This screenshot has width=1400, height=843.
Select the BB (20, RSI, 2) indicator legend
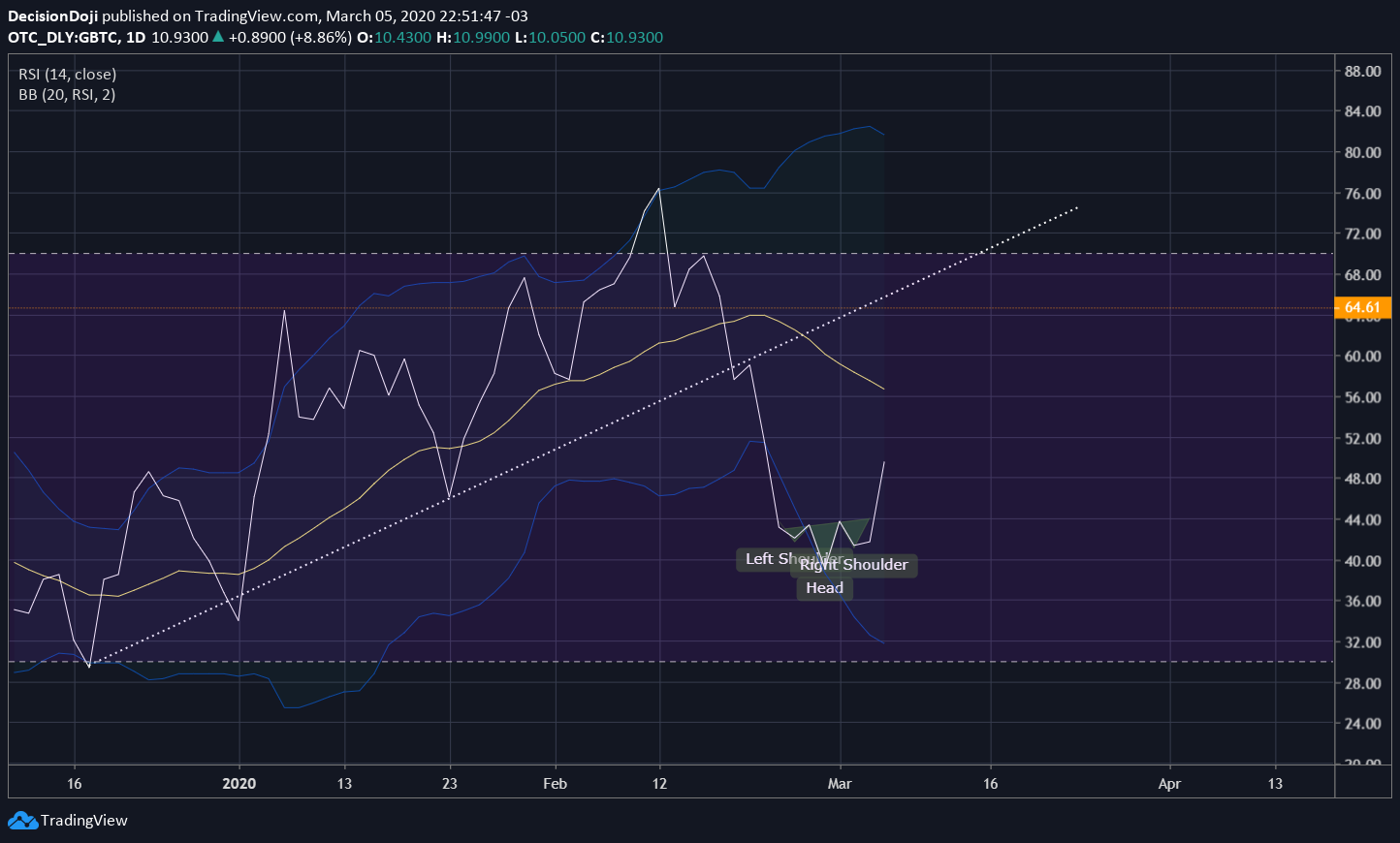click(67, 95)
